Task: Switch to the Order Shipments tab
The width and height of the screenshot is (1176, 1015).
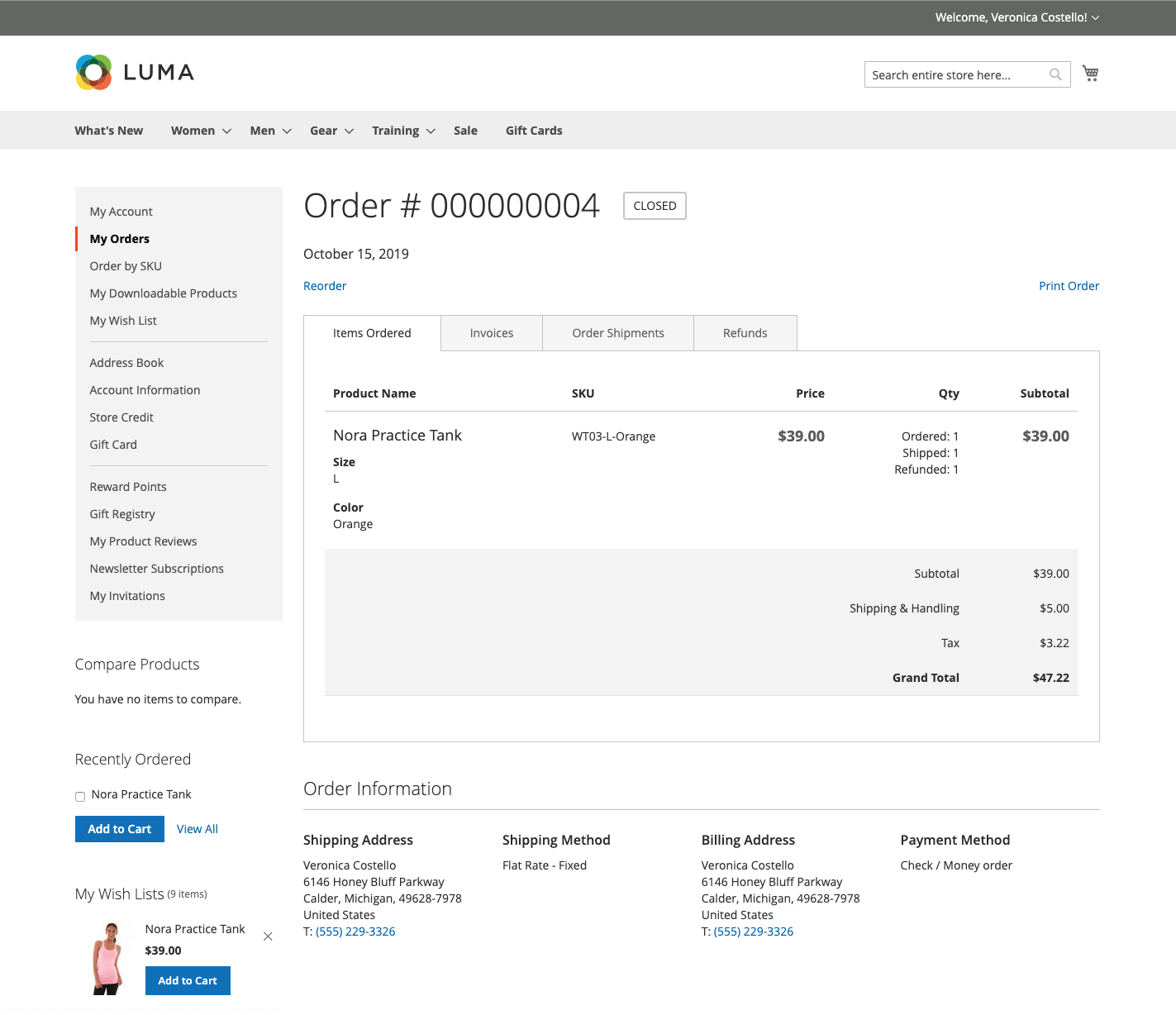Action: [618, 333]
